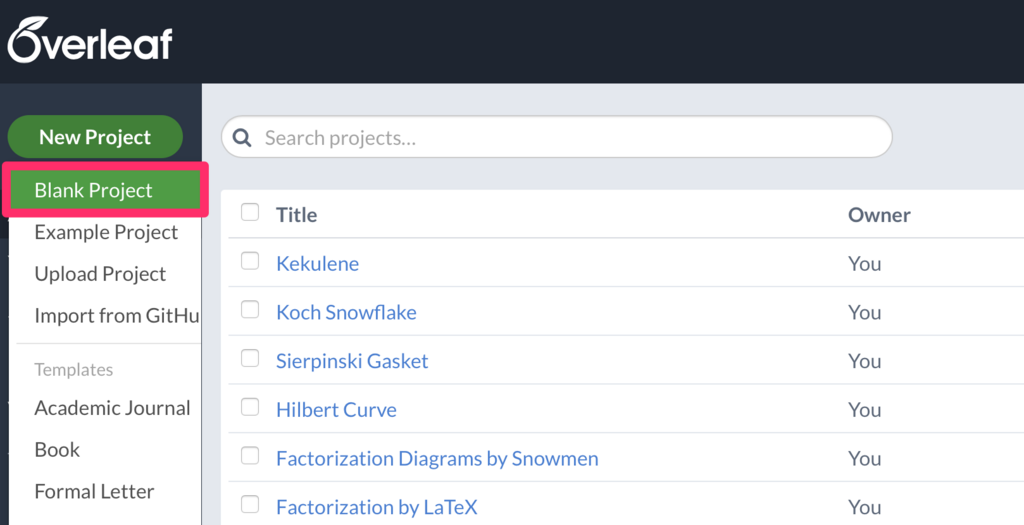Viewport: 1024px width, 525px height.
Task: Open the Kekulene project link
Action: 317,264
